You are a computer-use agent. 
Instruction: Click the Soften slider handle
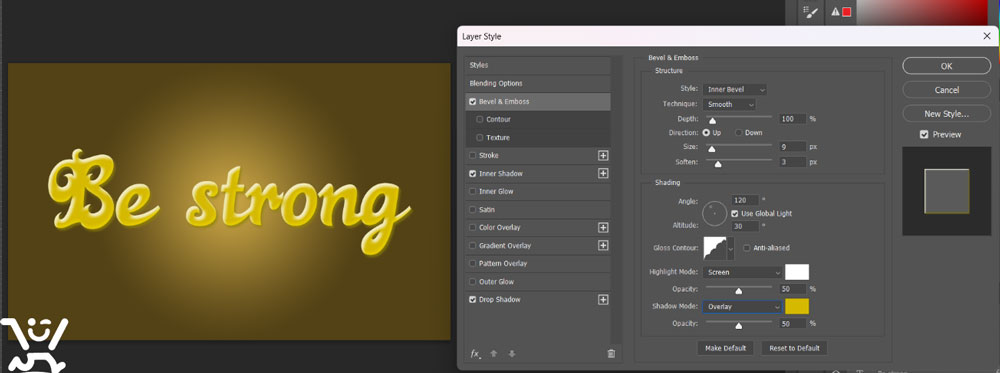click(x=718, y=164)
